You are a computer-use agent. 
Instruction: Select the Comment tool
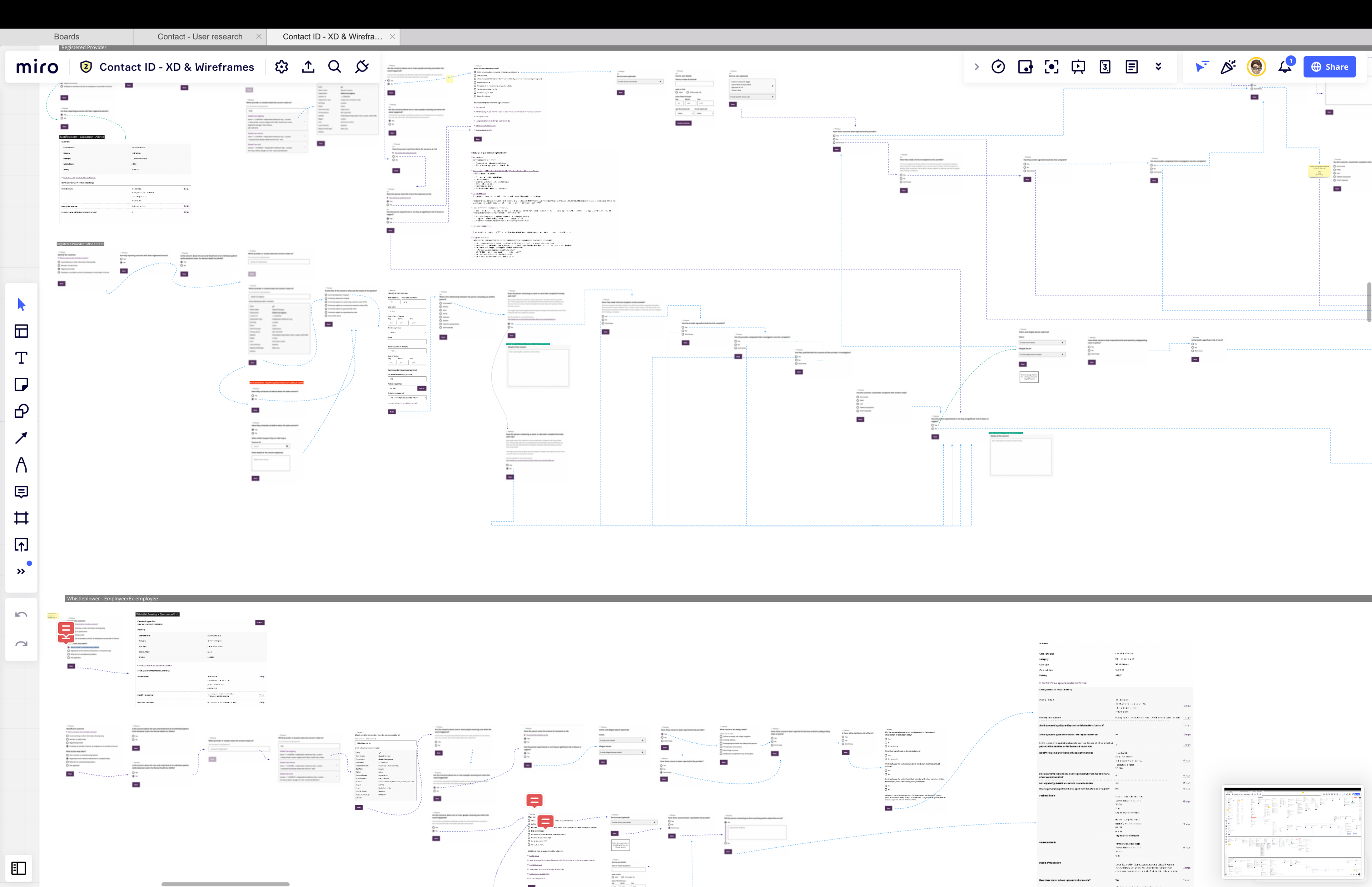coord(21,491)
